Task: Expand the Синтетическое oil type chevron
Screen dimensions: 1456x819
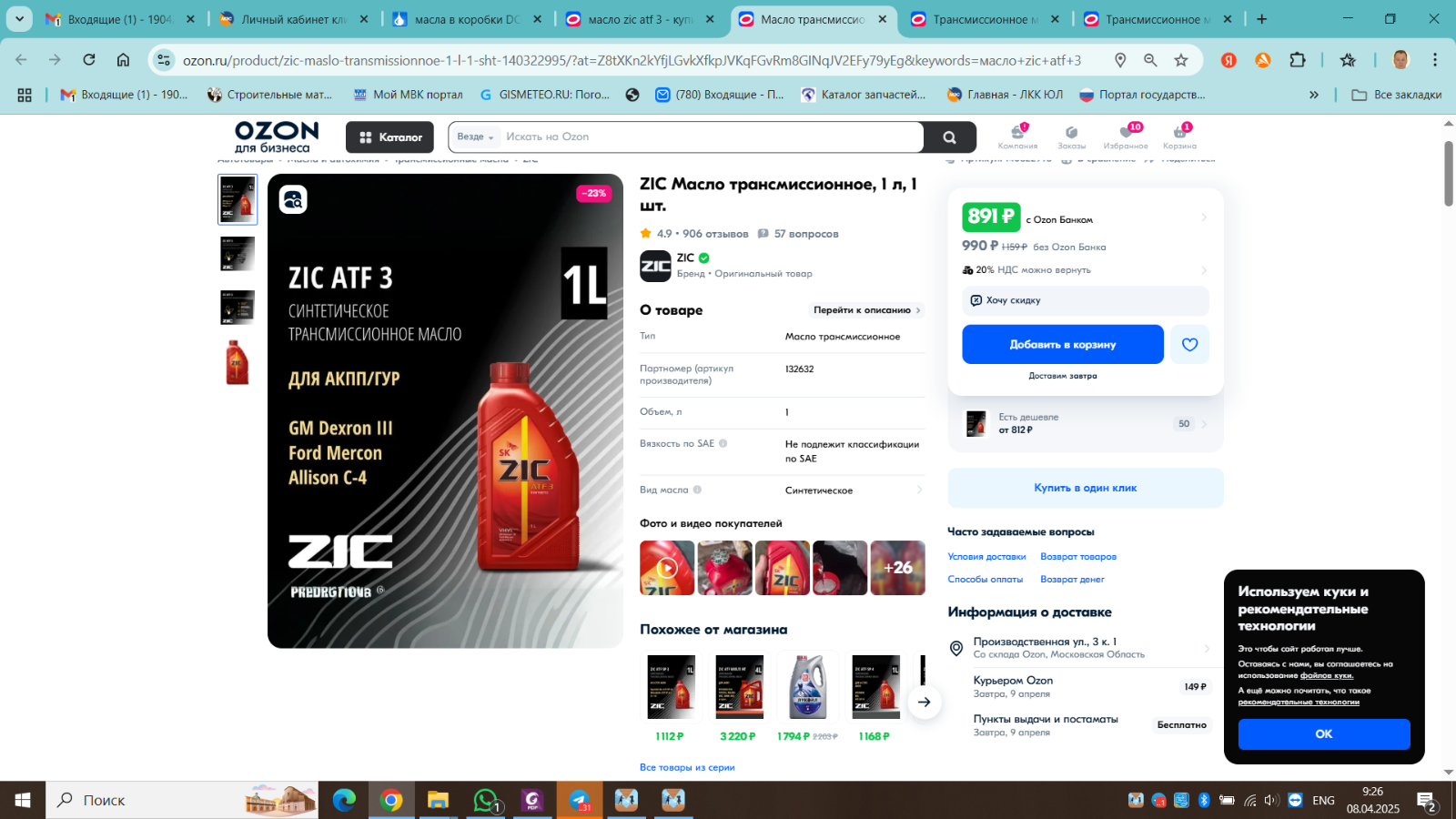Action: click(919, 490)
